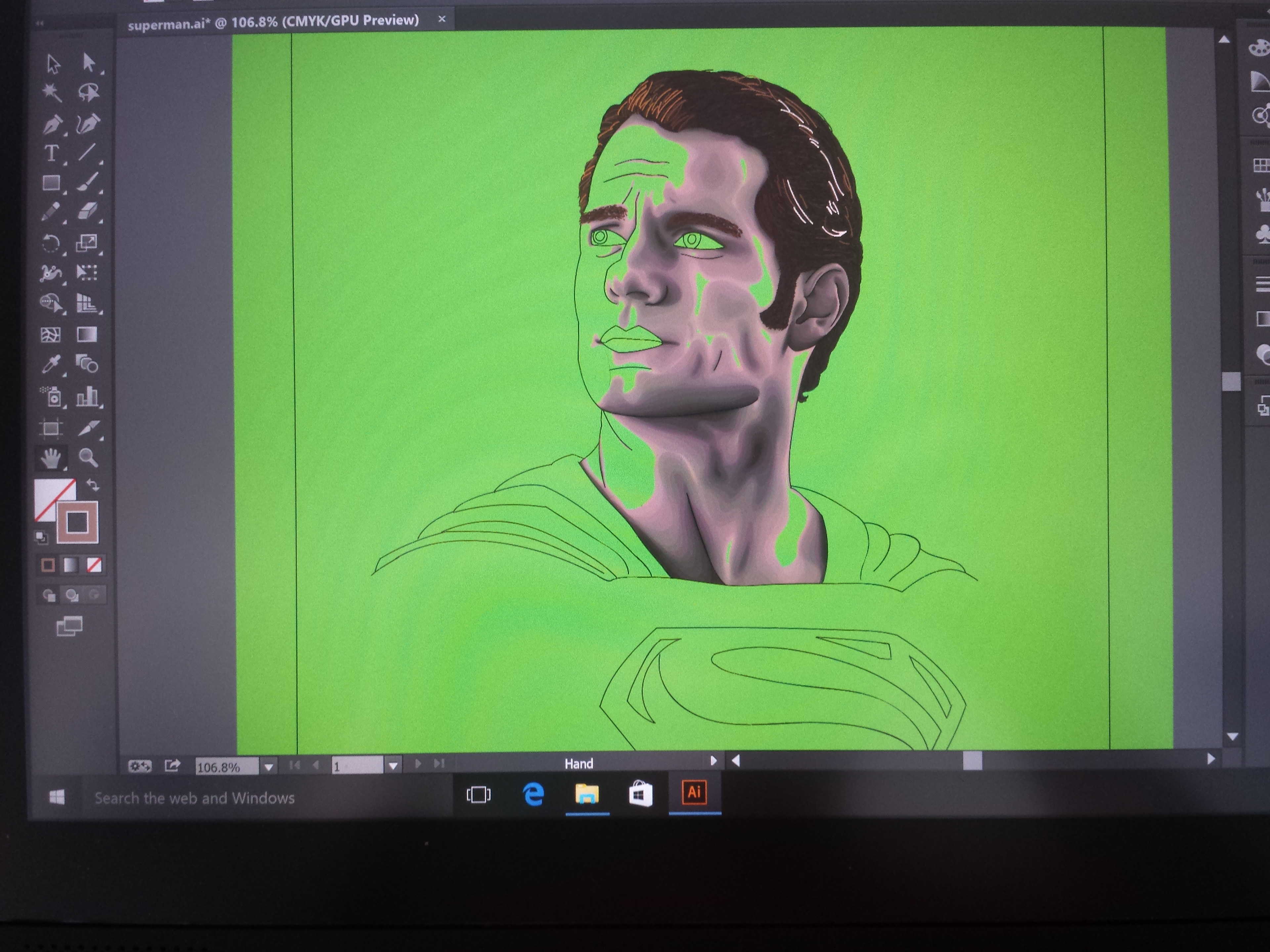
Task: Collapse the tools panel with double arrows
Action: click(x=39, y=23)
